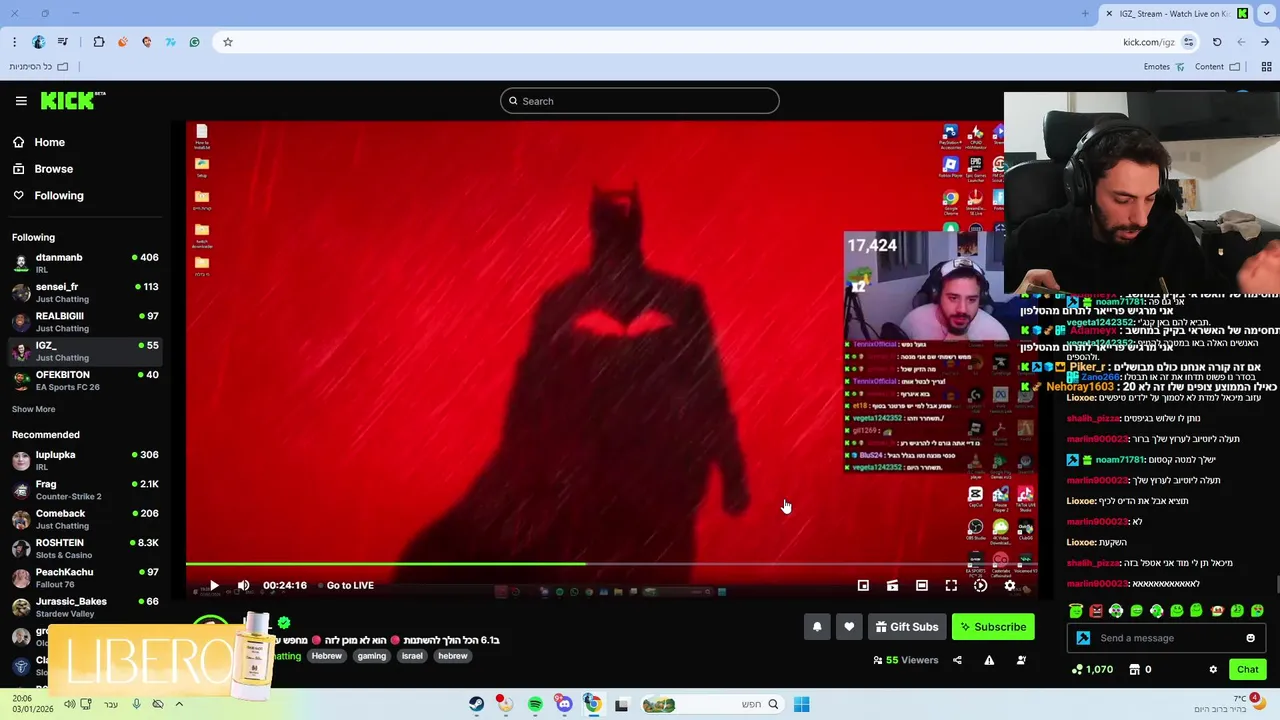Viewport: 1280px width, 720px height.
Task: Open the Emotes bookmark
Action: point(1165,67)
